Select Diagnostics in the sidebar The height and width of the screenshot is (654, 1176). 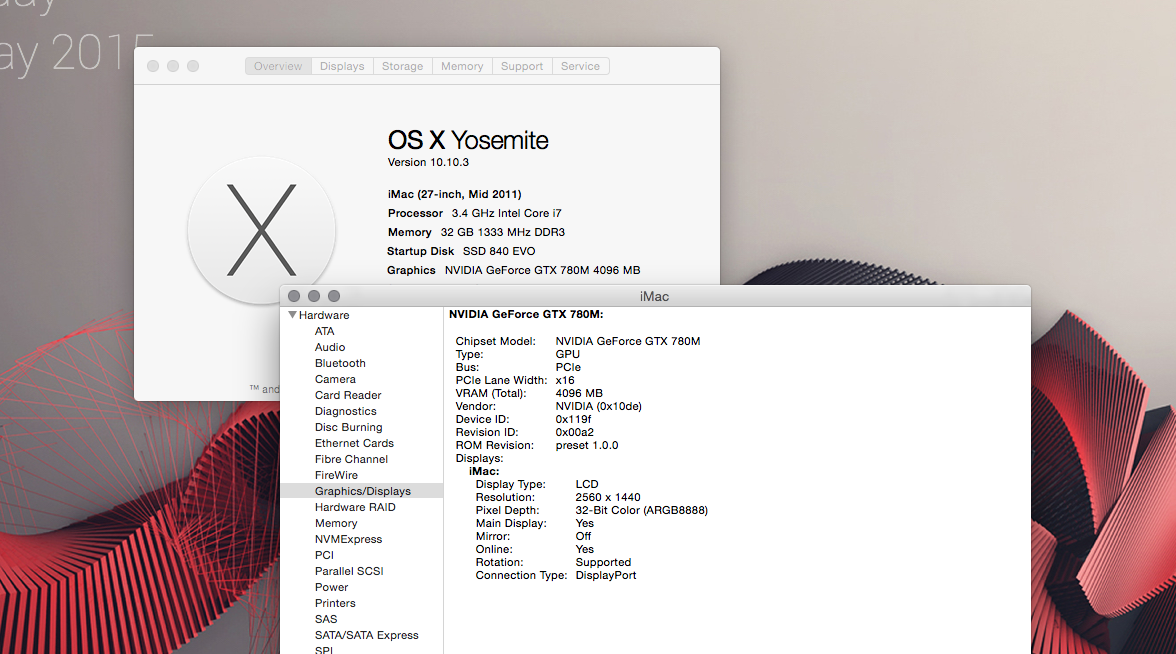(x=346, y=411)
